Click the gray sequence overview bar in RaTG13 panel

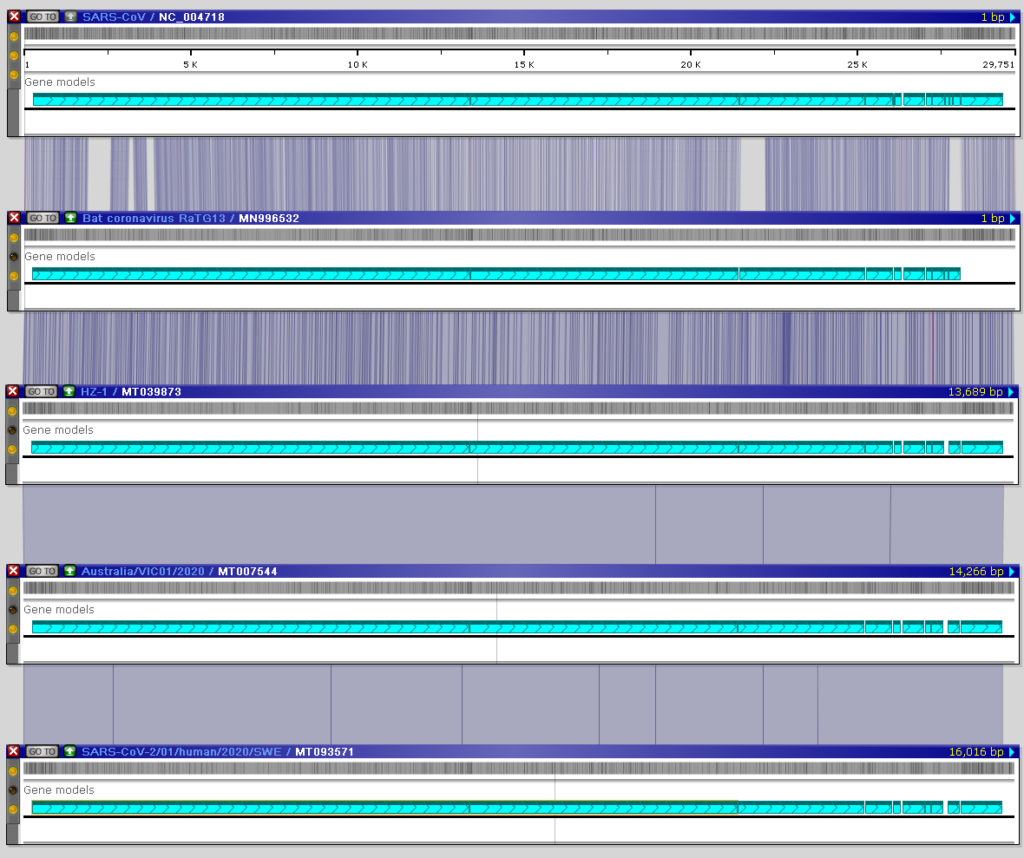point(520,234)
